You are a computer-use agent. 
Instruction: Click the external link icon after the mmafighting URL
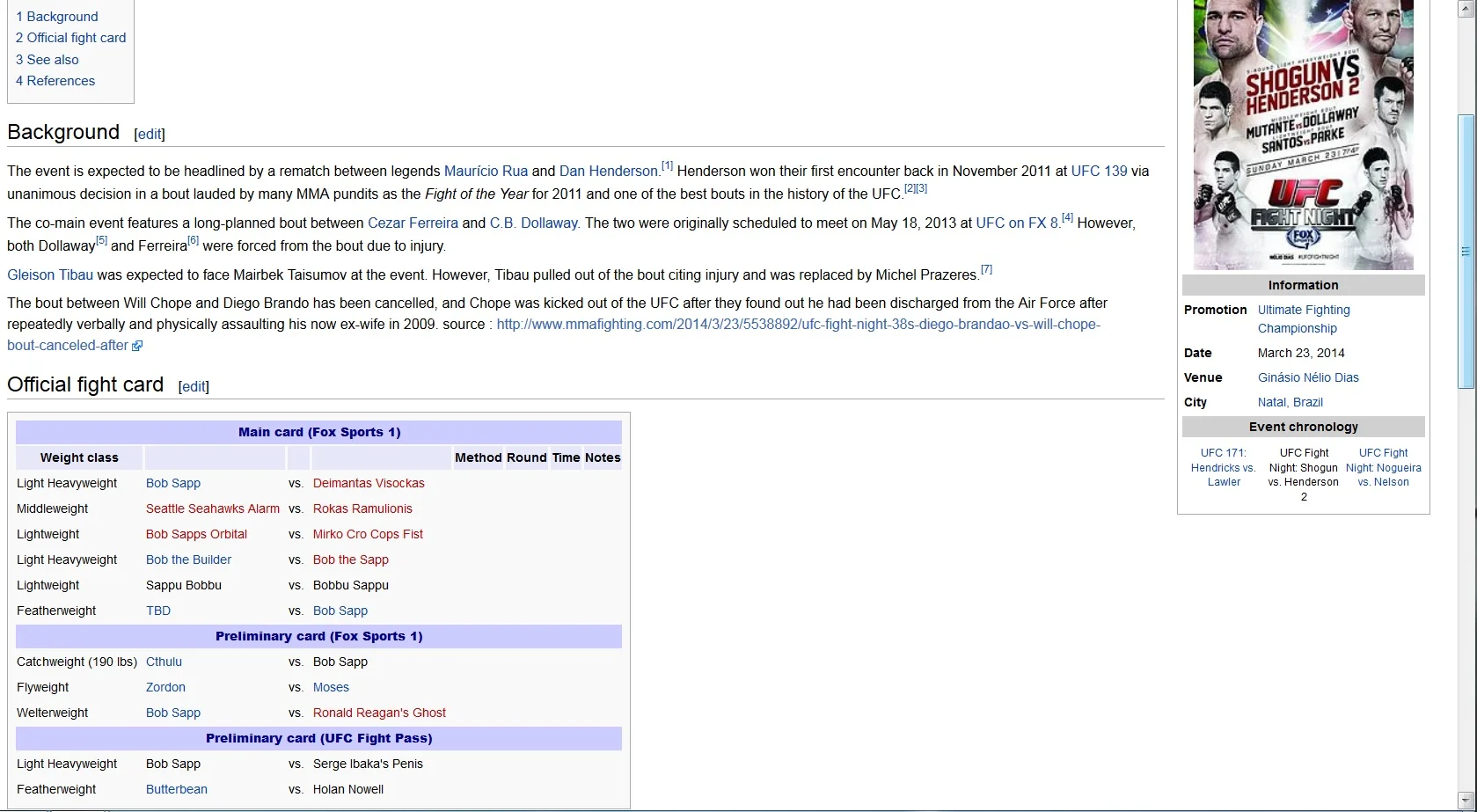137,347
